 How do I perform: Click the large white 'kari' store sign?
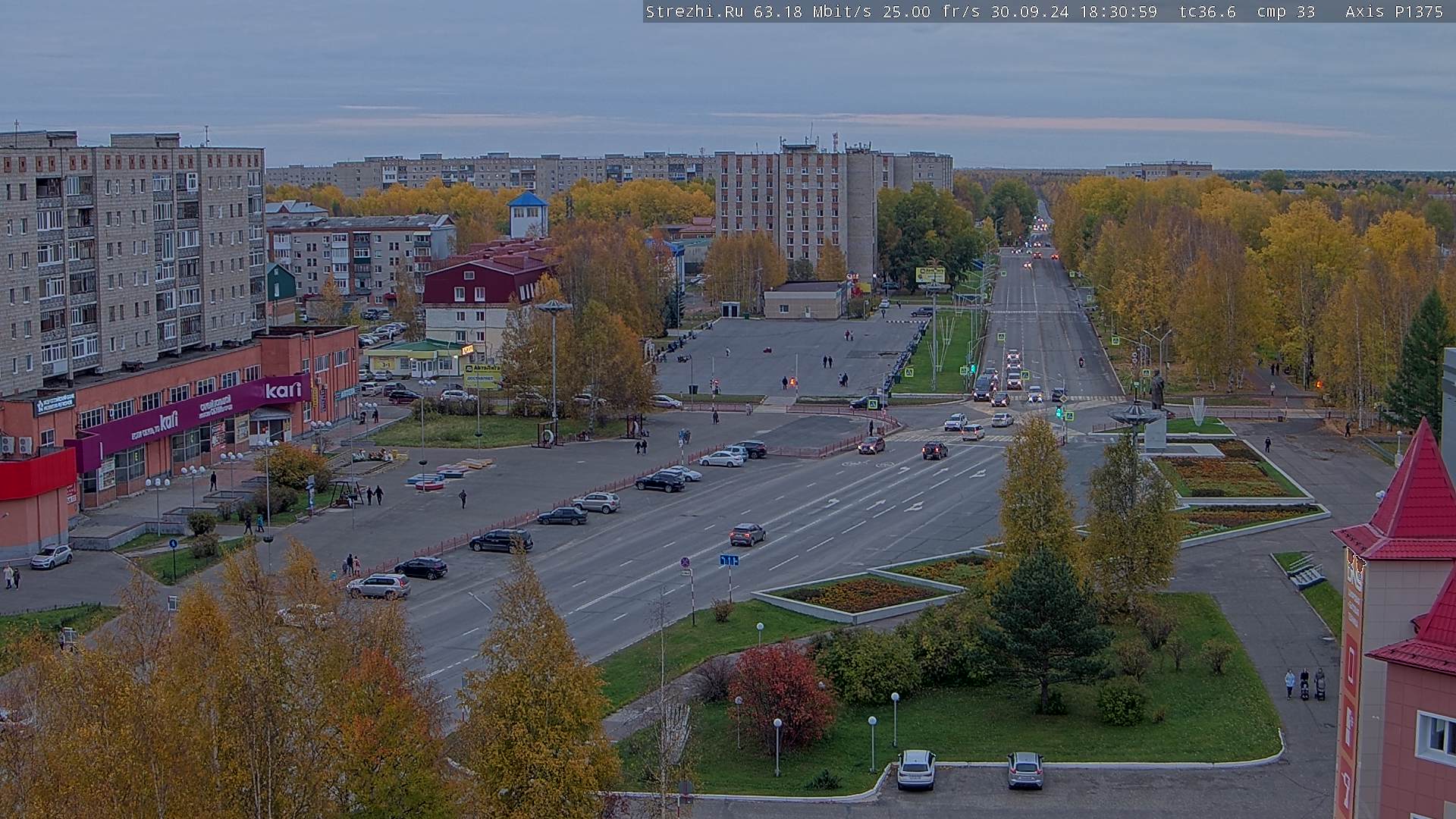(x=283, y=390)
